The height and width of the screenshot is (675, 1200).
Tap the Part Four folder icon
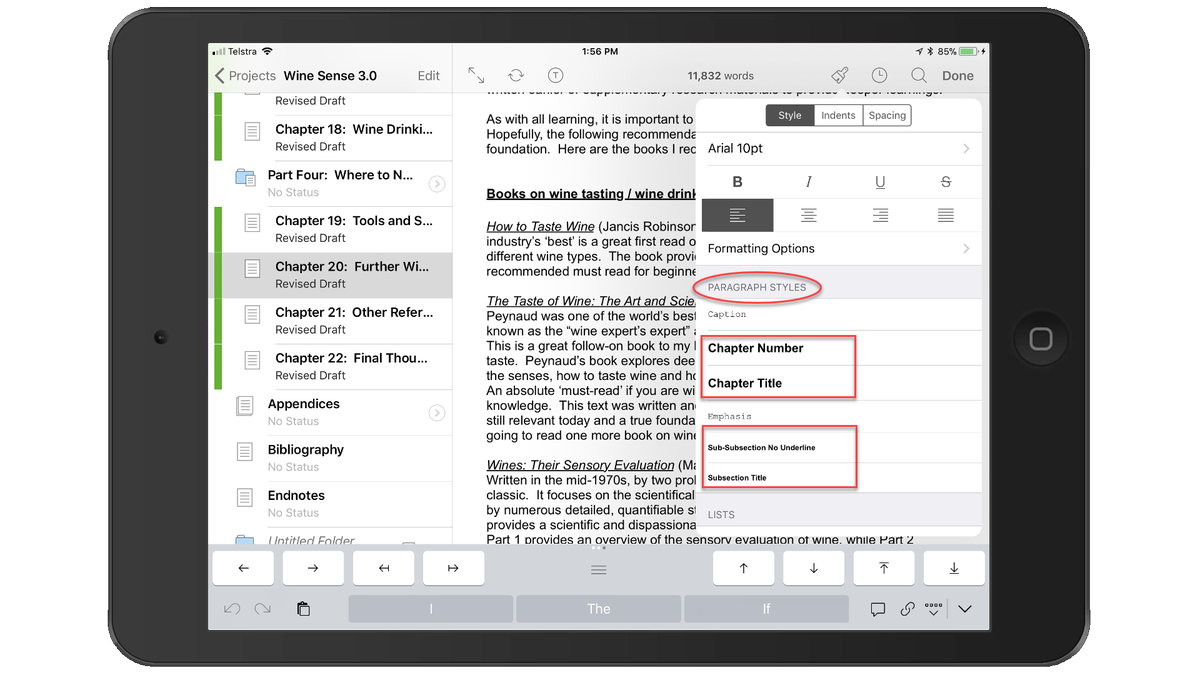tap(245, 177)
